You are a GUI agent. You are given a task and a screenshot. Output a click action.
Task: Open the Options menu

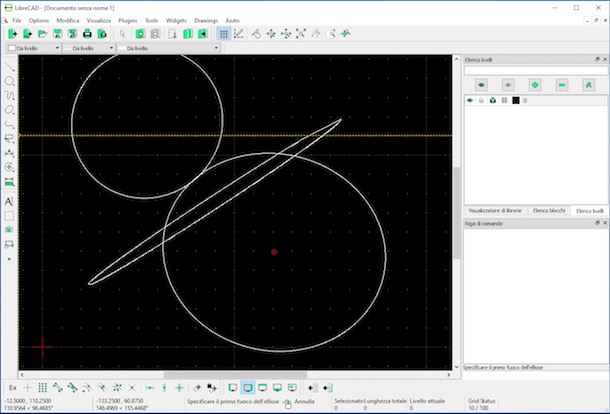click(39, 20)
